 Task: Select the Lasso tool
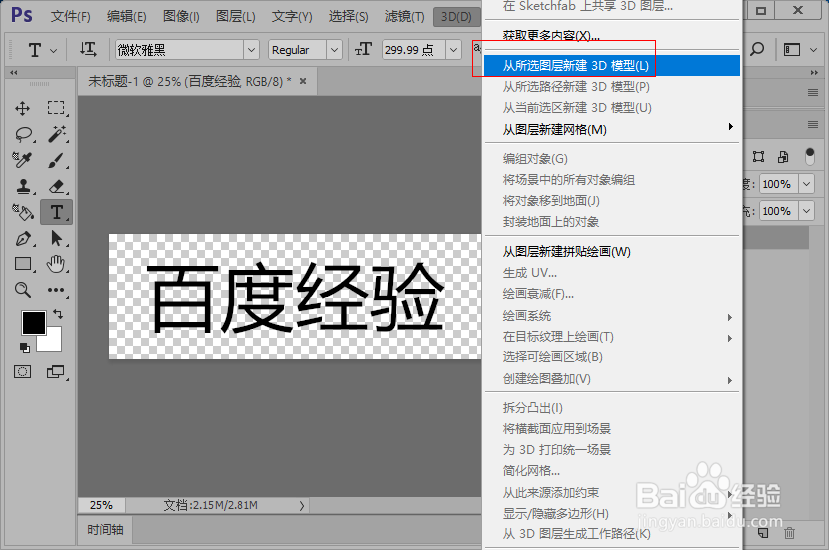point(23,134)
